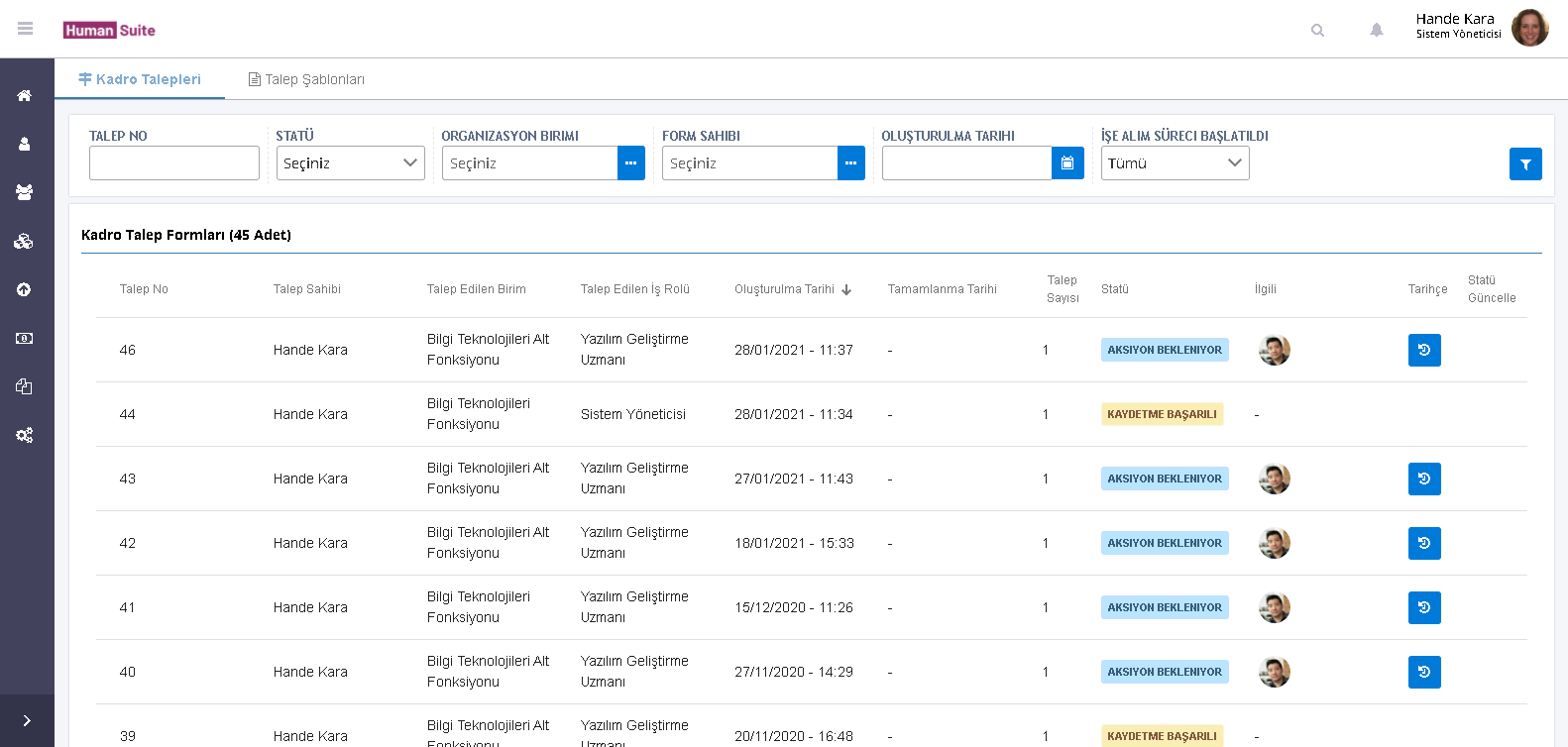Image resolution: width=1568 pixels, height=747 pixels.
Task: View history for request number 46
Action: tap(1424, 350)
